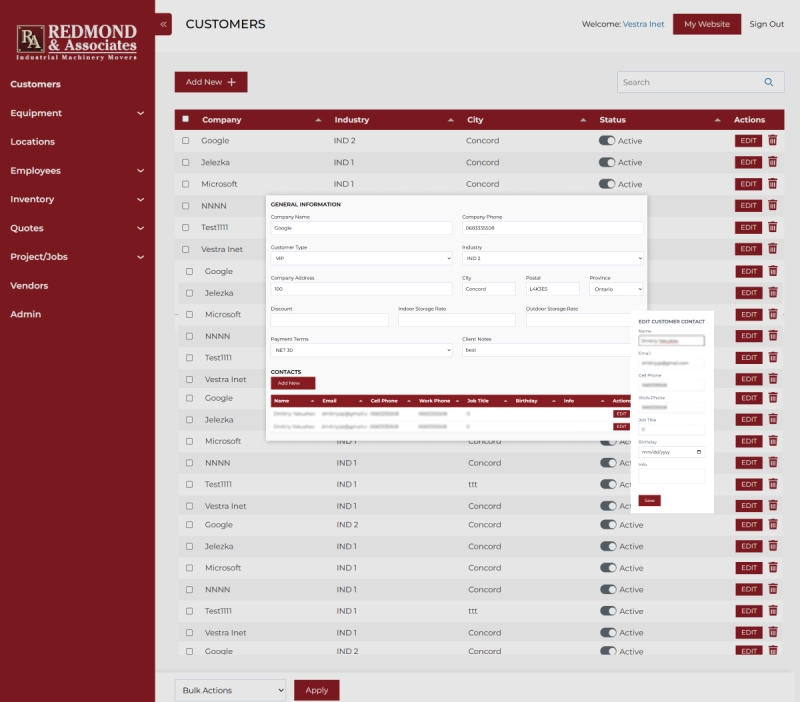Check the select-all checkbox in table header
Image resolution: width=800 pixels, height=702 pixels.
pos(185,120)
